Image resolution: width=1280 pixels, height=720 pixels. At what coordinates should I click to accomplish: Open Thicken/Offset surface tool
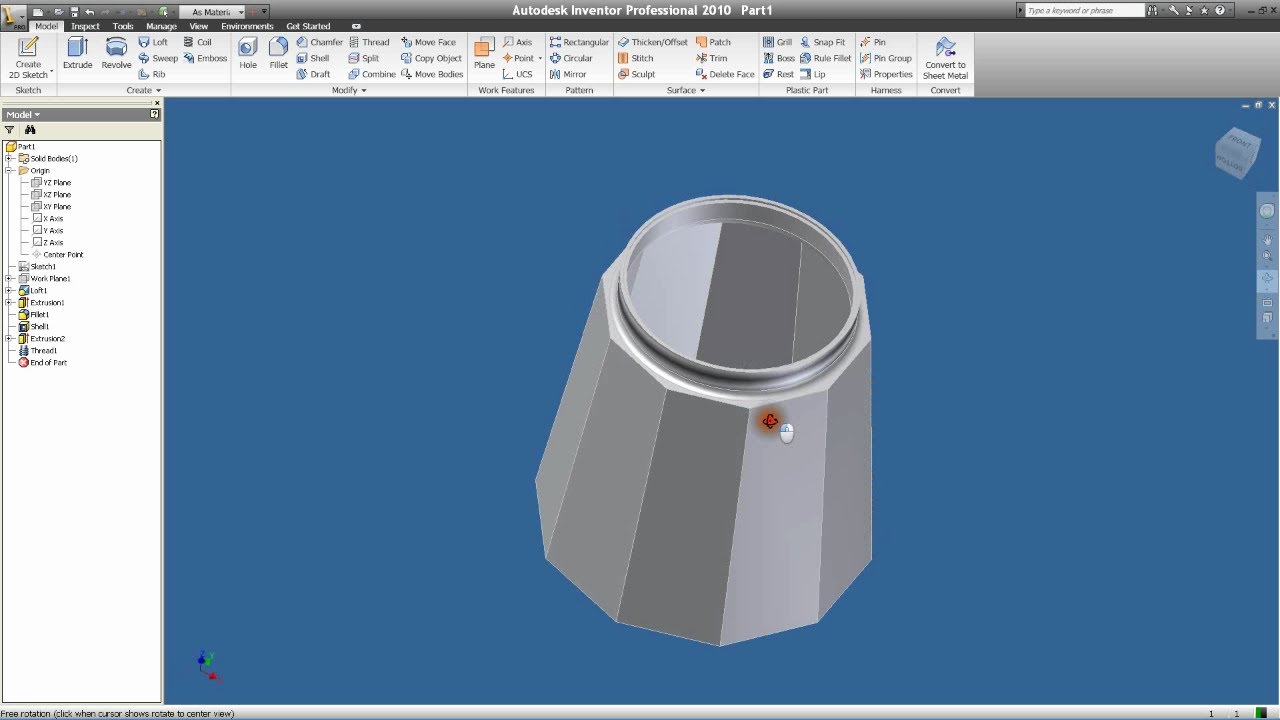point(653,42)
